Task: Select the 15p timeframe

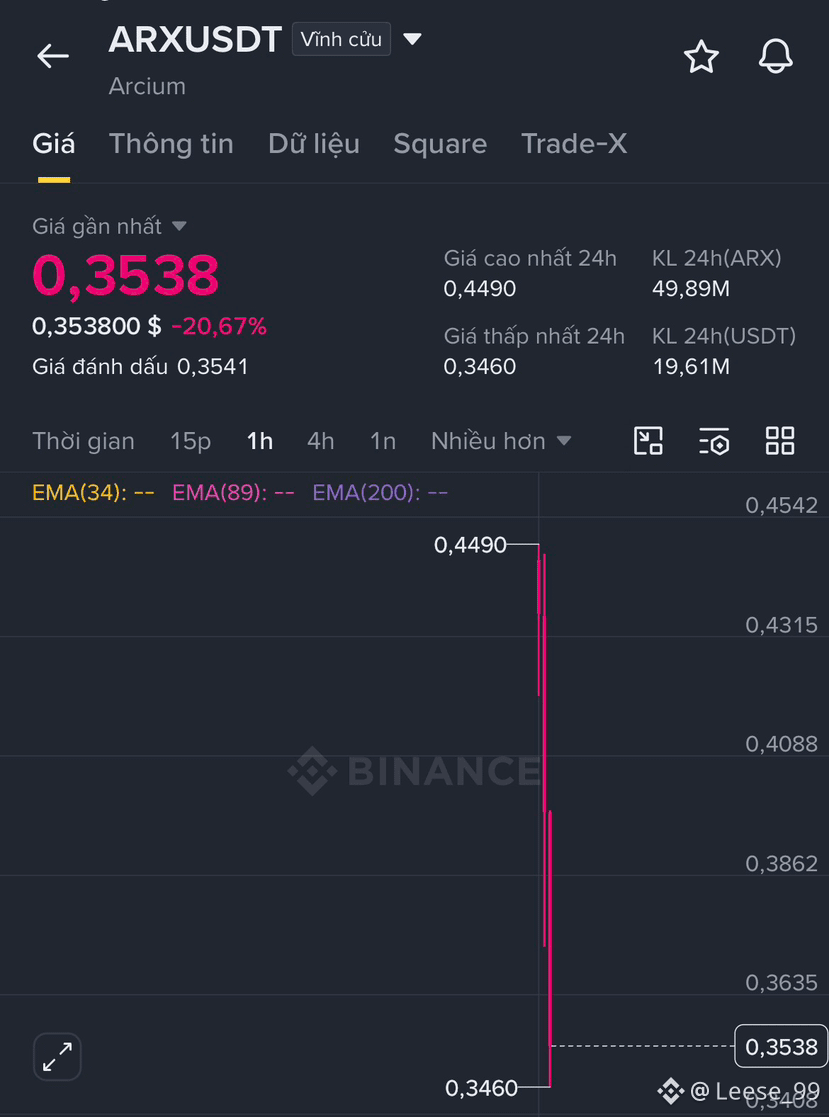Action: [190, 442]
